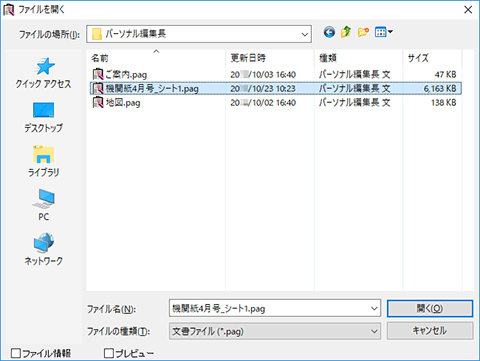Toggle the プレビュー checkbox
Screen dimensions: 480x361
pos(109,353)
